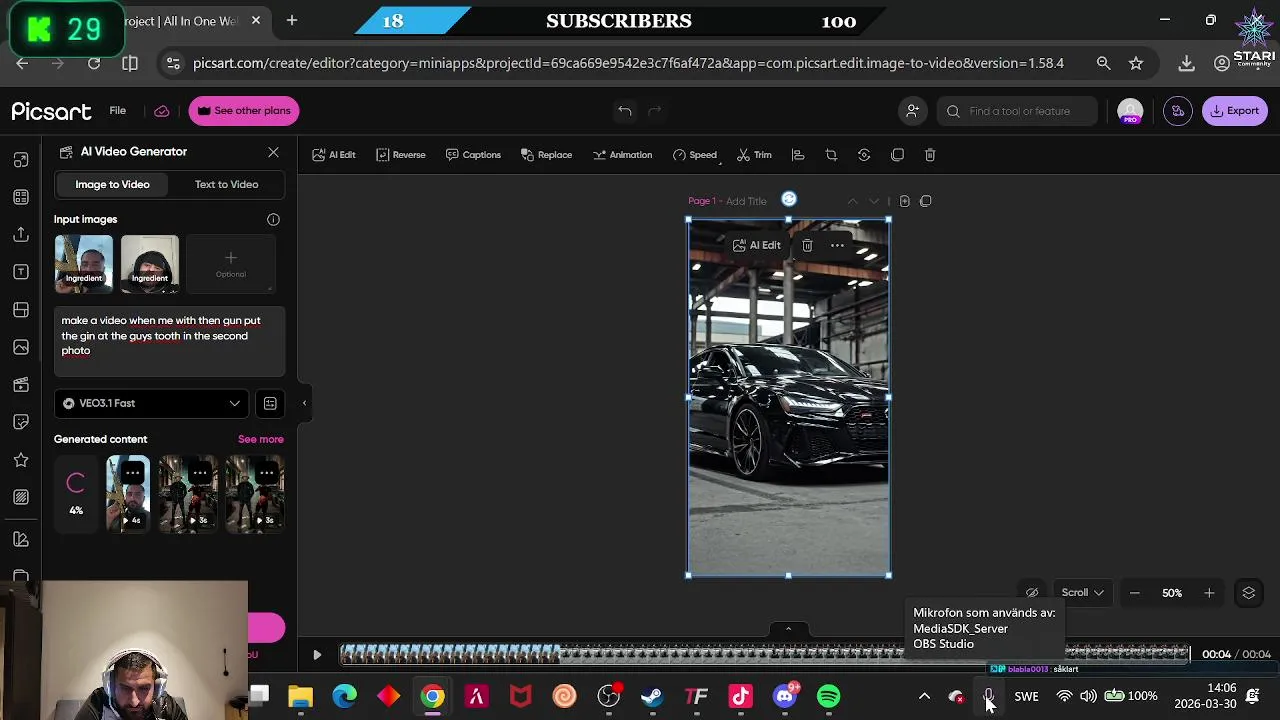Screen dimensions: 1280x720
Task: Open generation settings next to model selector
Action: pyautogui.click(x=270, y=403)
